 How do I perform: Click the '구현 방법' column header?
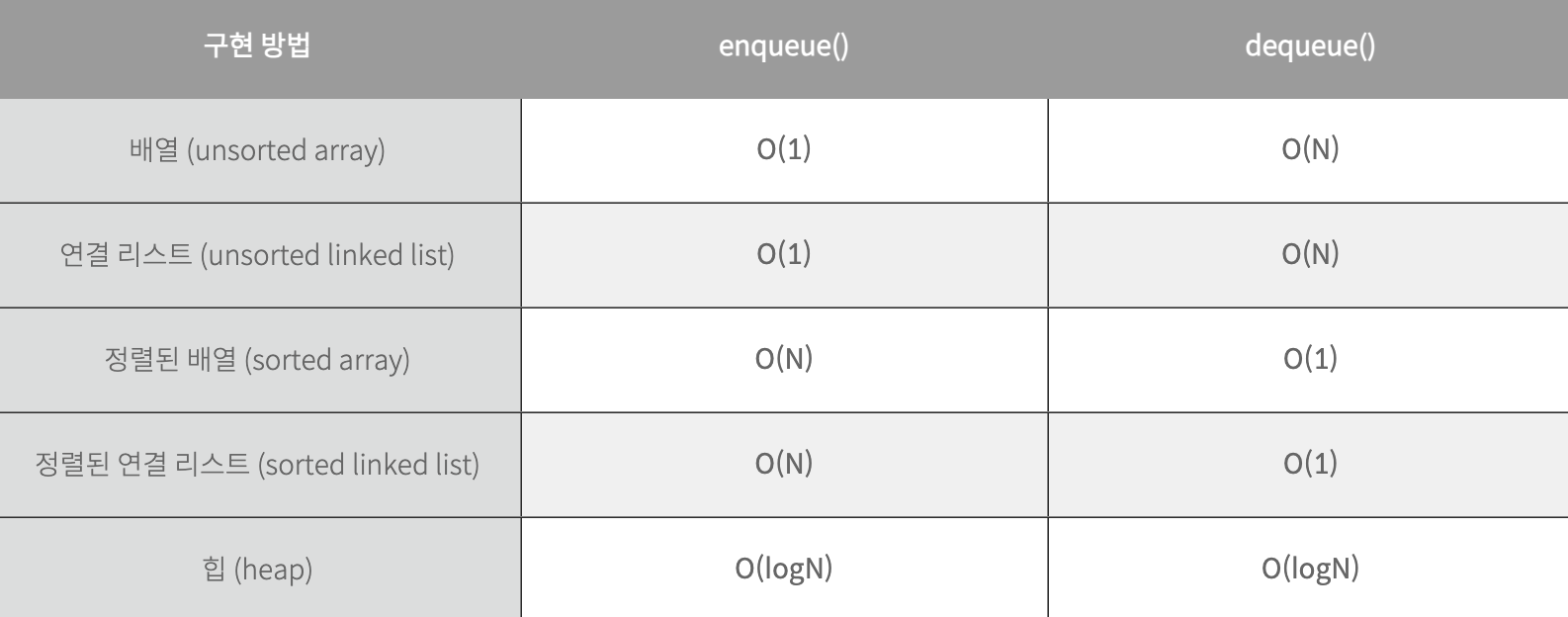point(260,48)
